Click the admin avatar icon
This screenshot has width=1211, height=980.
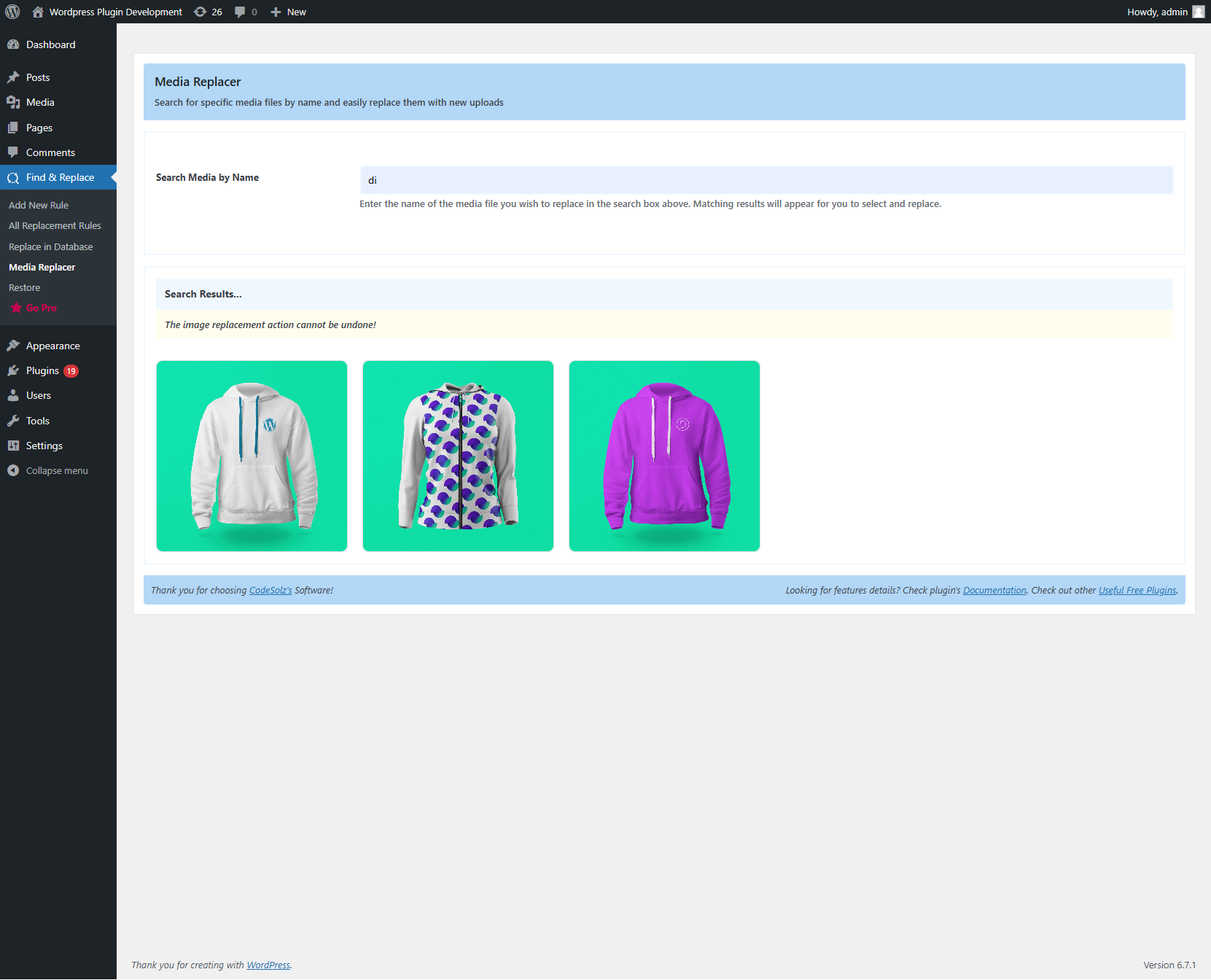pyautogui.click(x=1198, y=12)
